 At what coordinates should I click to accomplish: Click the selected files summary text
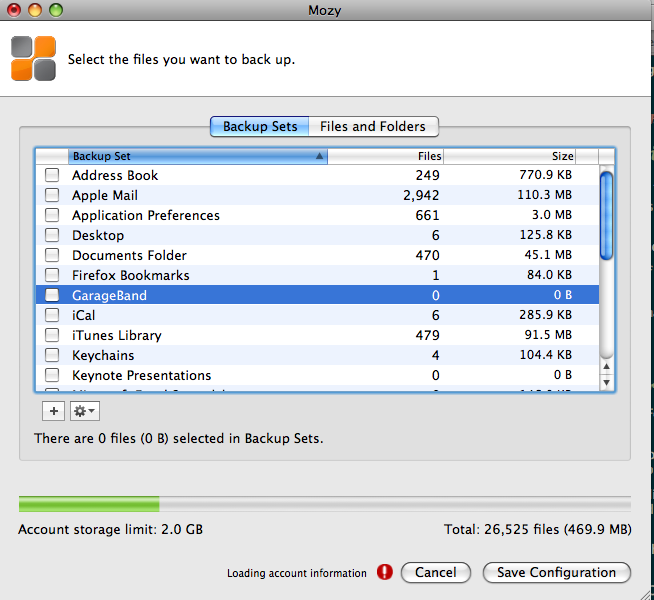[179, 438]
